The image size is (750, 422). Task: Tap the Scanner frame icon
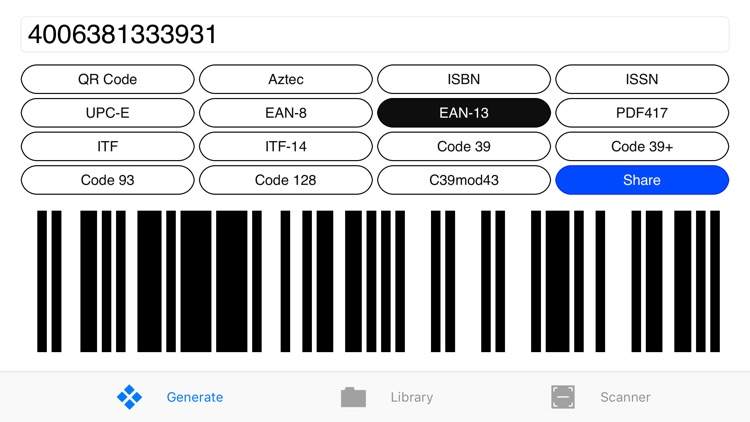coord(563,397)
